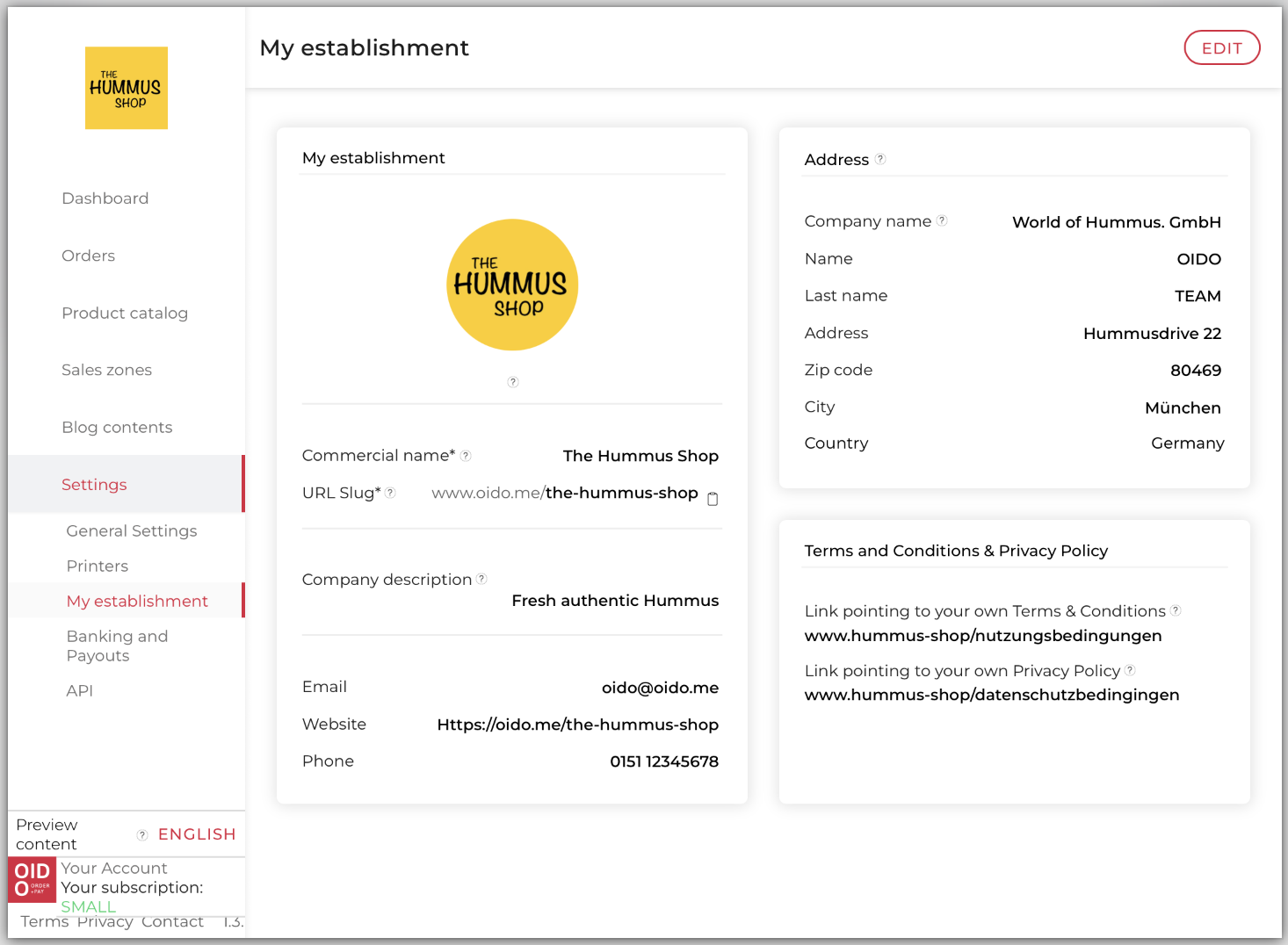1288x945 pixels.
Task: Click help icon next to Commercial name
Action: [466, 456]
